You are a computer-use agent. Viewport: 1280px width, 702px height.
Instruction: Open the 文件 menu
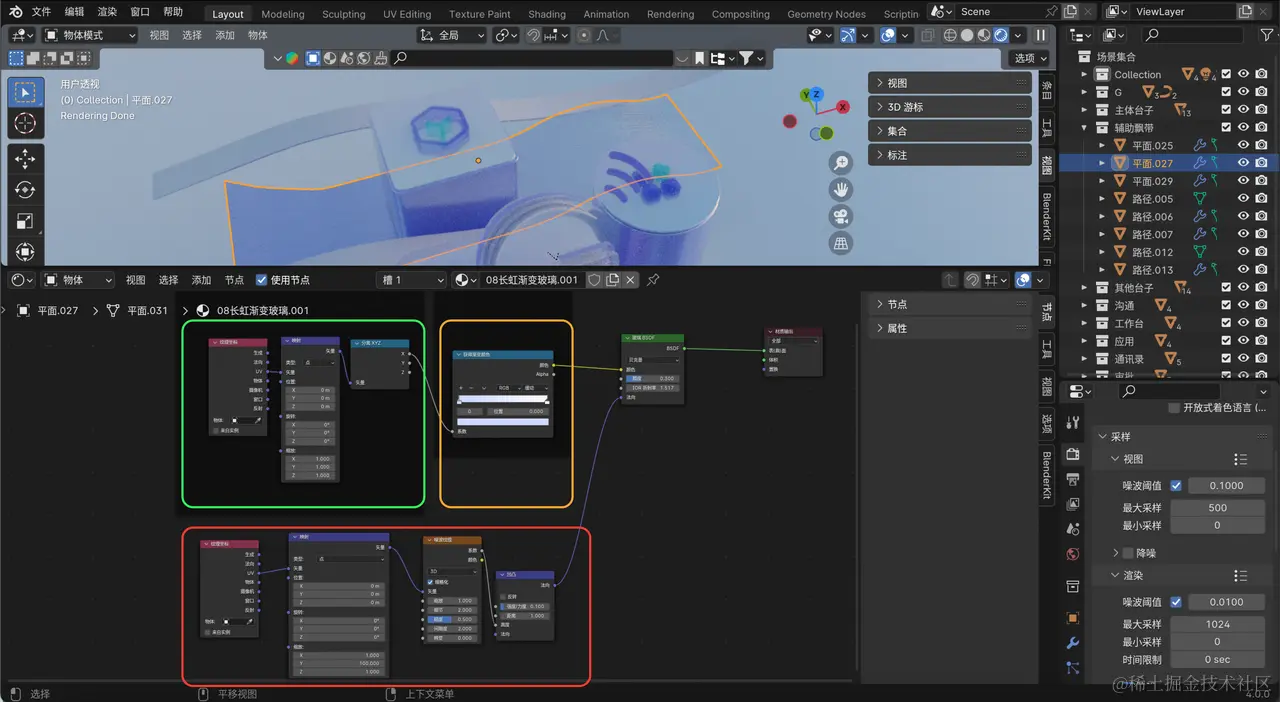pos(41,12)
